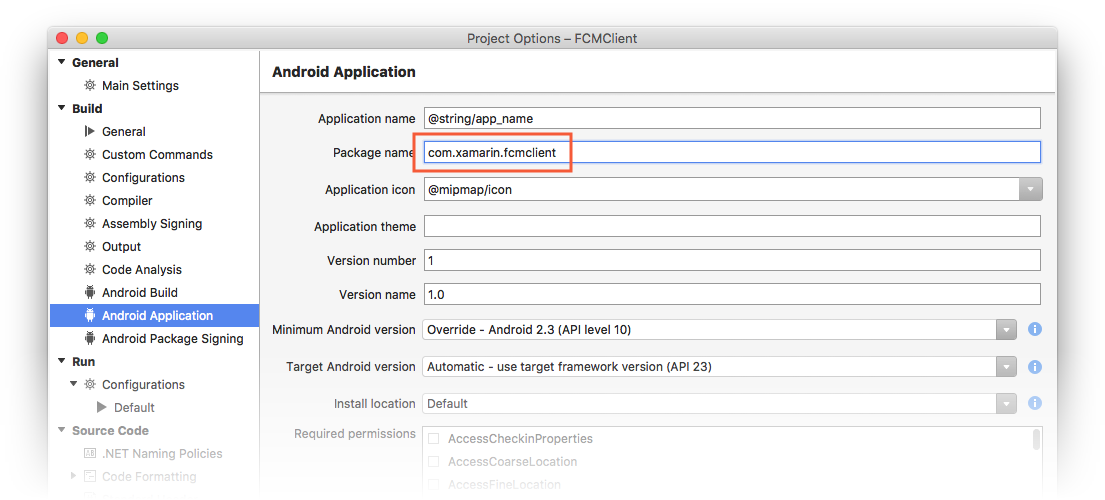The height and width of the screenshot is (500, 1105).
Task: Open Custom Commands settings
Action: 157,154
